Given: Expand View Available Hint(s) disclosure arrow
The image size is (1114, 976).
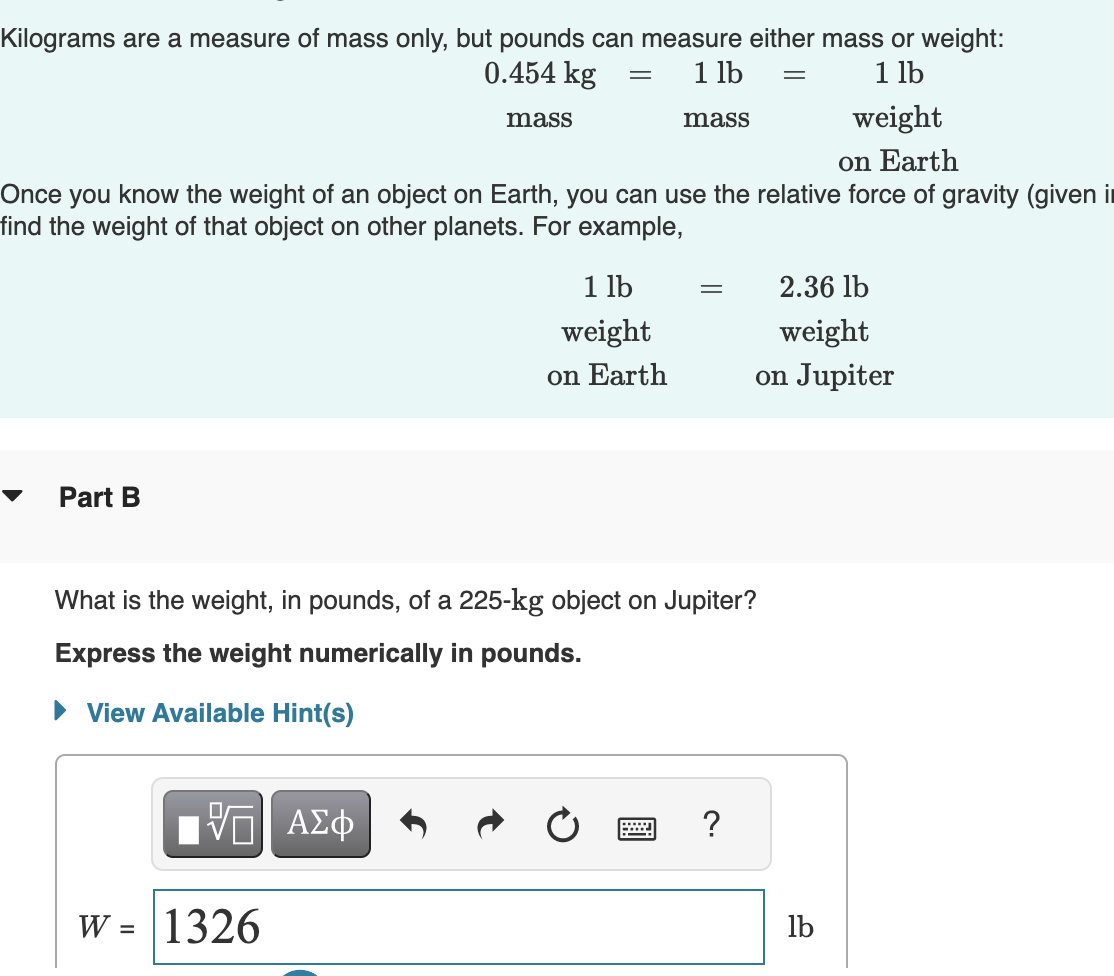Looking at the screenshot, I should tap(62, 712).
